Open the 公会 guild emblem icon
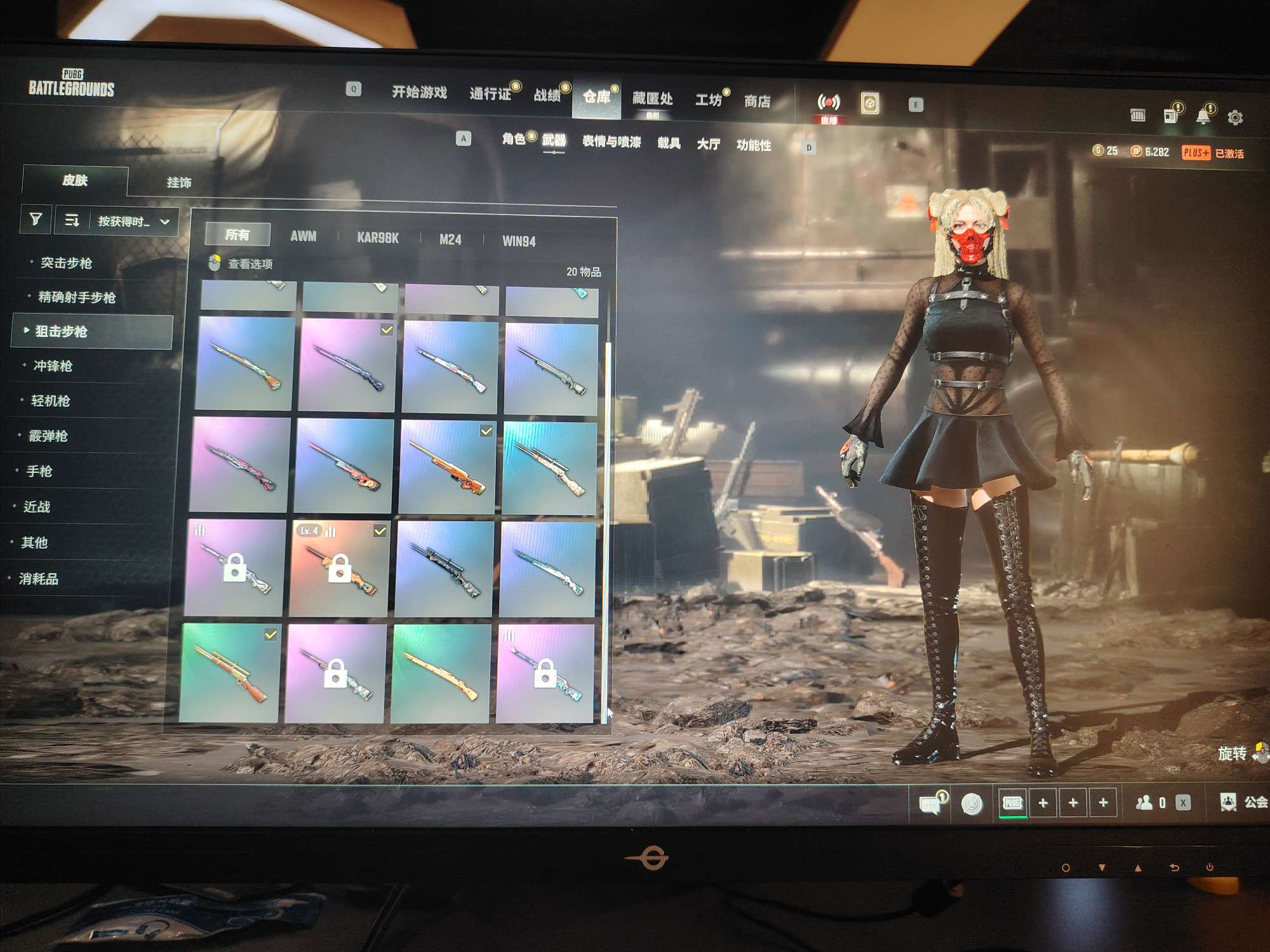 pyautogui.click(x=1229, y=803)
